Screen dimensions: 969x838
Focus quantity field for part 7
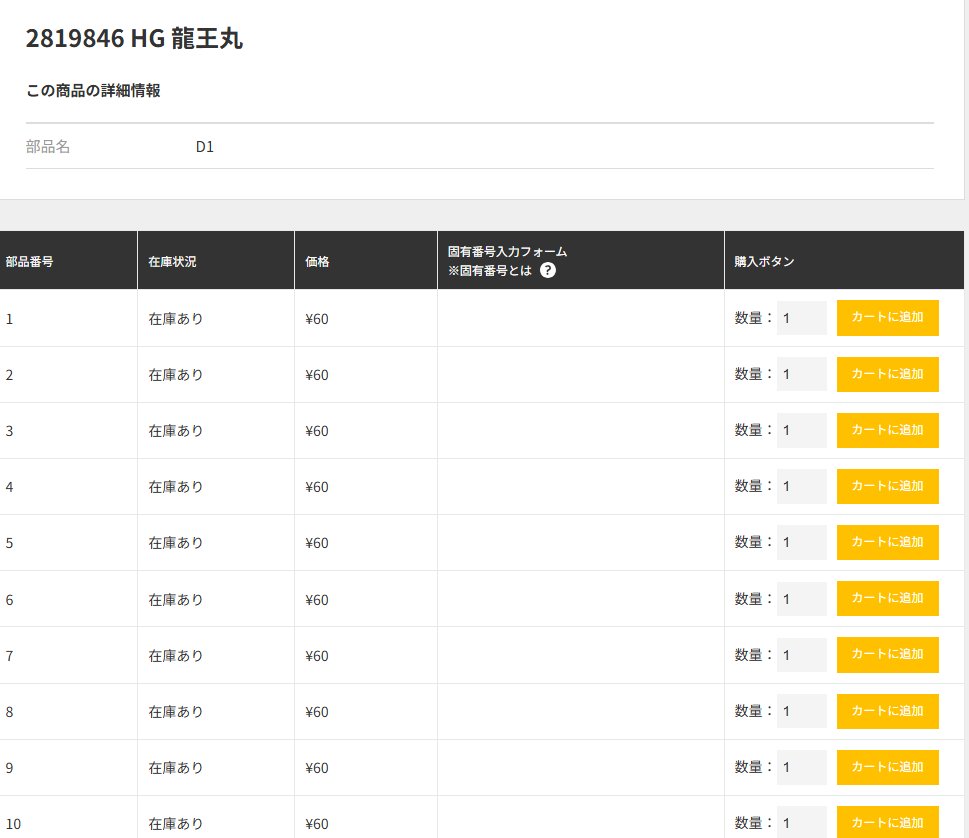point(802,655)
